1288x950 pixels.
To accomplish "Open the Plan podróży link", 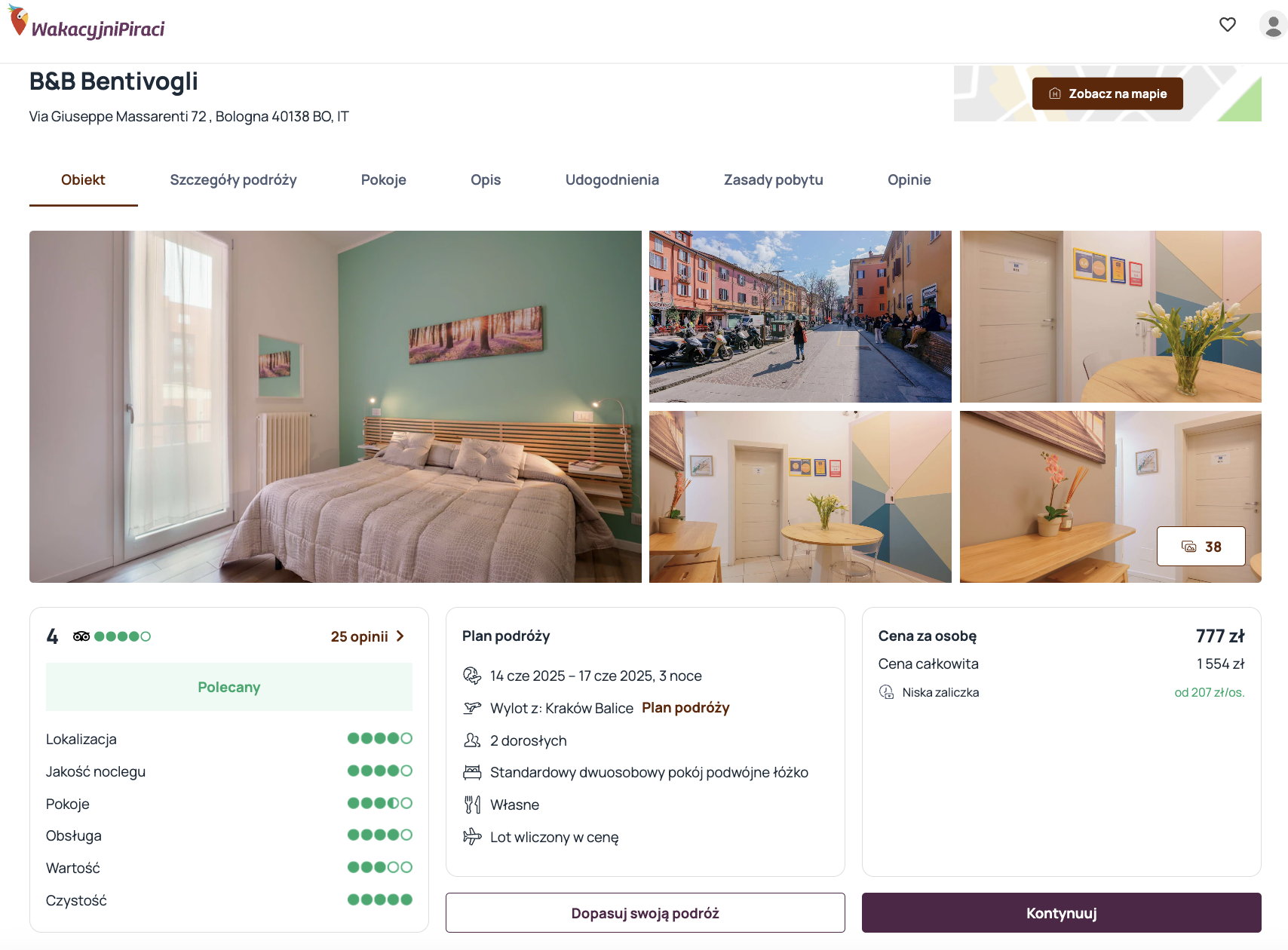I will (685, 708).
